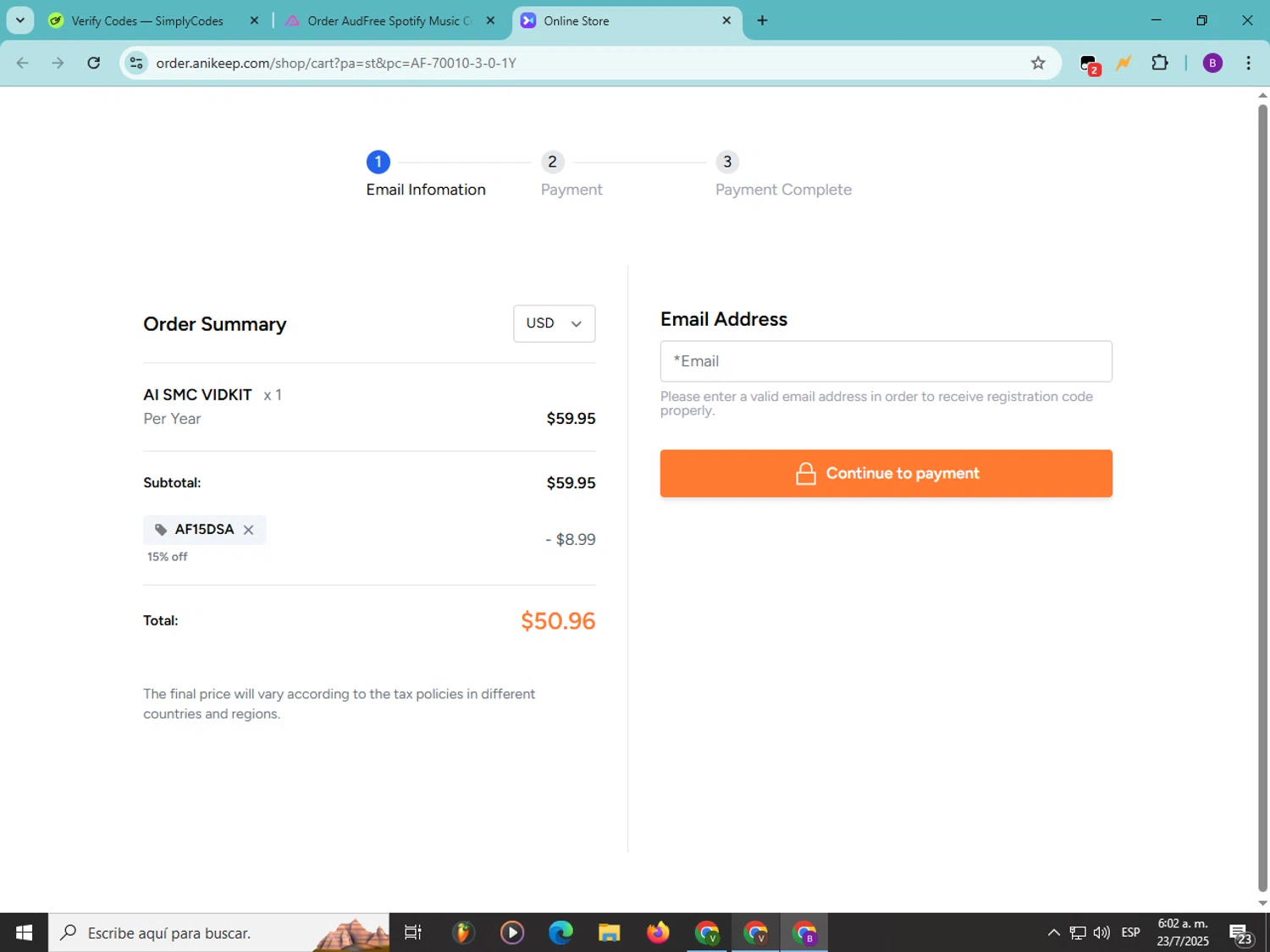Click the coupon tag icon beside AF15DSA
This screenshot has height=952, width=1270.
[x=161, y=530]
